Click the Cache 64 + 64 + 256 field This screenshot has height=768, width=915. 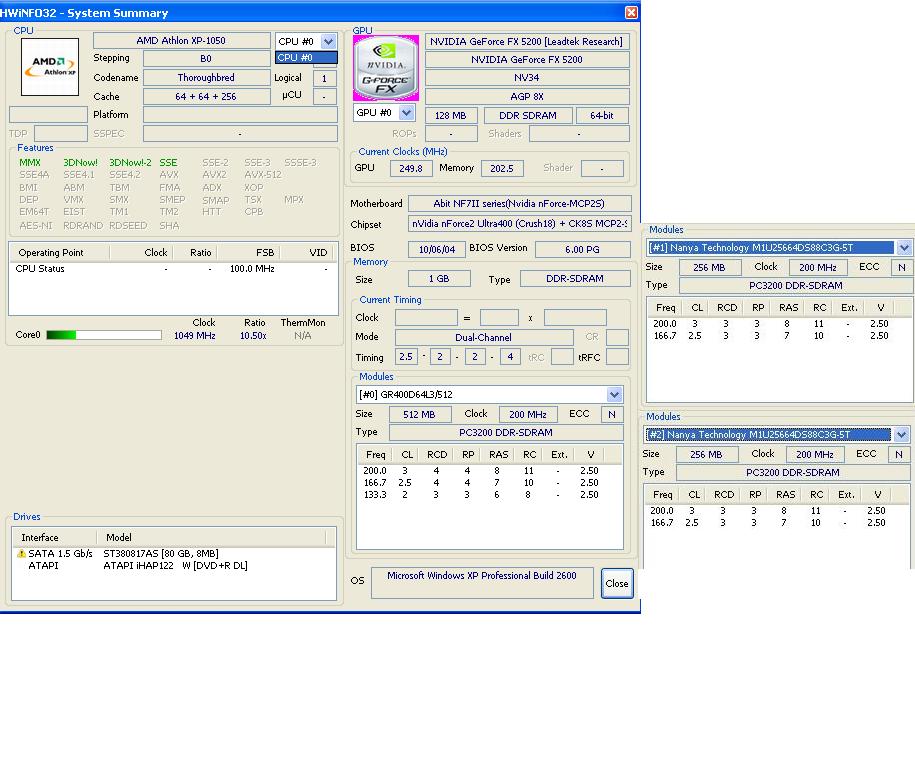pyautogui.click(x=206, y=96)
